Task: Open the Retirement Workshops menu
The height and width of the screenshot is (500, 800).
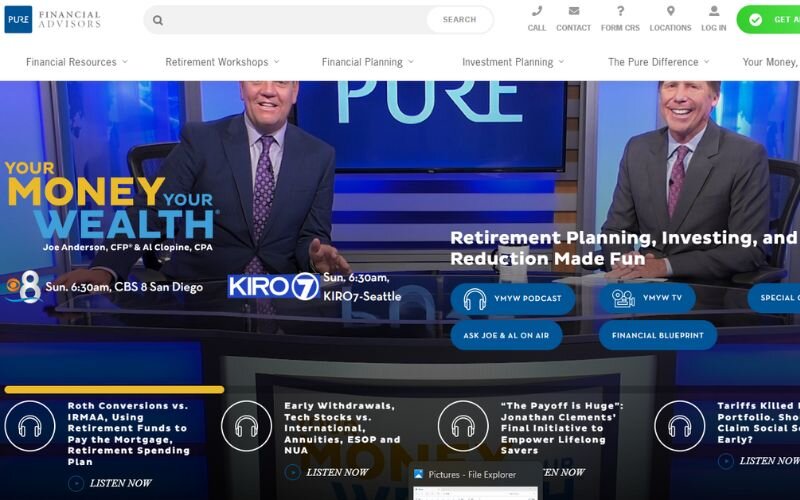Action: coord(217,62)
